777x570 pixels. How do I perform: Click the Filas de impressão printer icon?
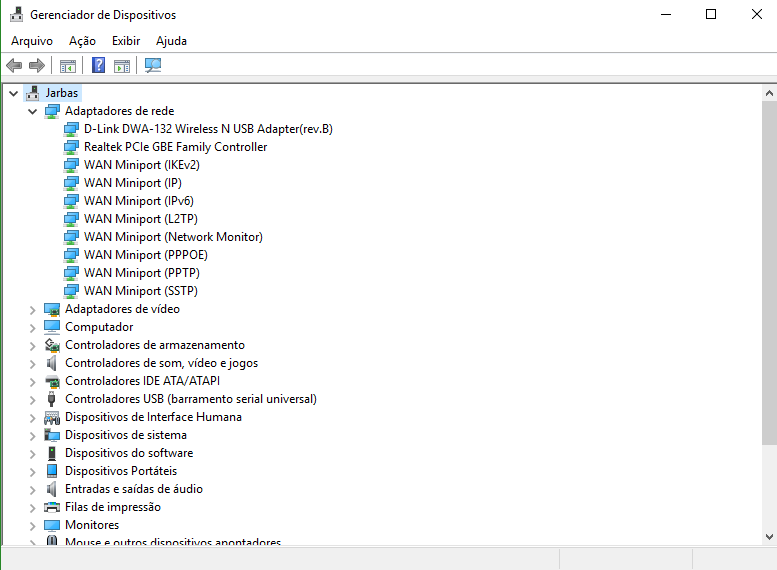[52, 507]
